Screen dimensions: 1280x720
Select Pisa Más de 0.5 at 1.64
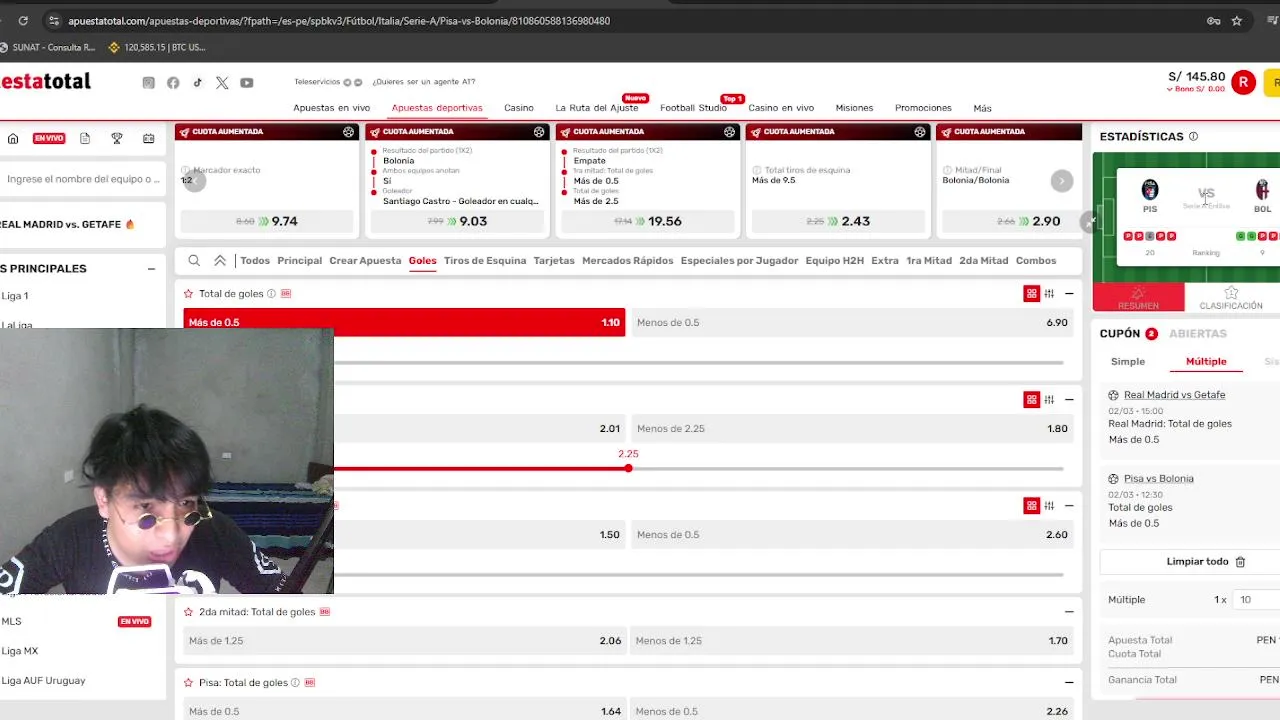[404, 711]
